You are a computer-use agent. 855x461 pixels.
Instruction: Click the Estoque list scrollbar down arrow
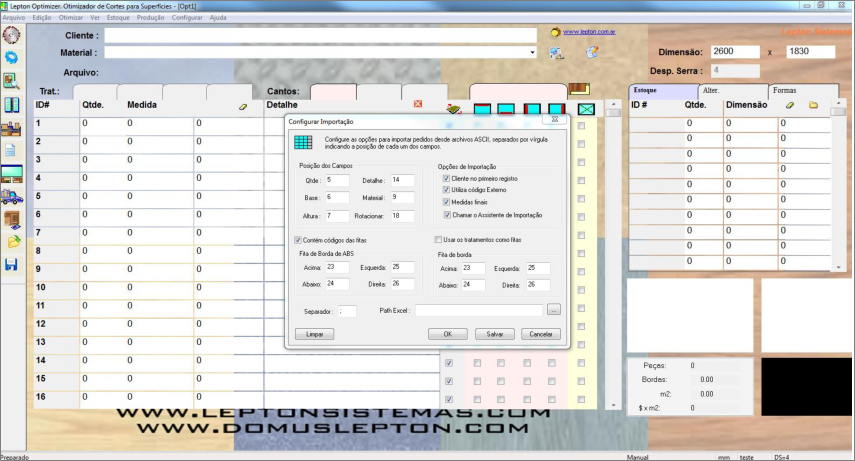[x=839, y=267]
